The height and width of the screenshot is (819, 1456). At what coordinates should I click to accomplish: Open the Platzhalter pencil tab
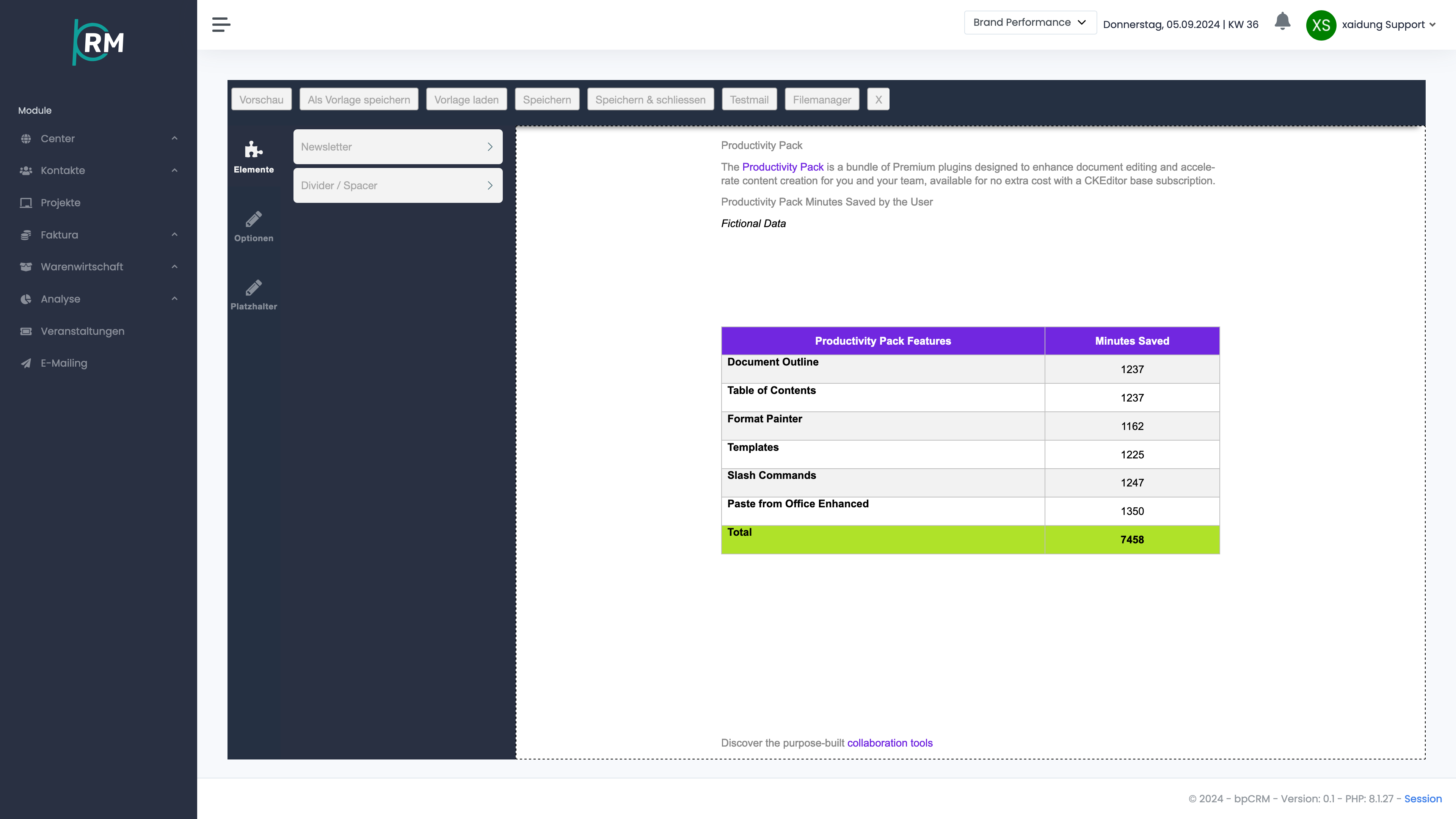254,295
